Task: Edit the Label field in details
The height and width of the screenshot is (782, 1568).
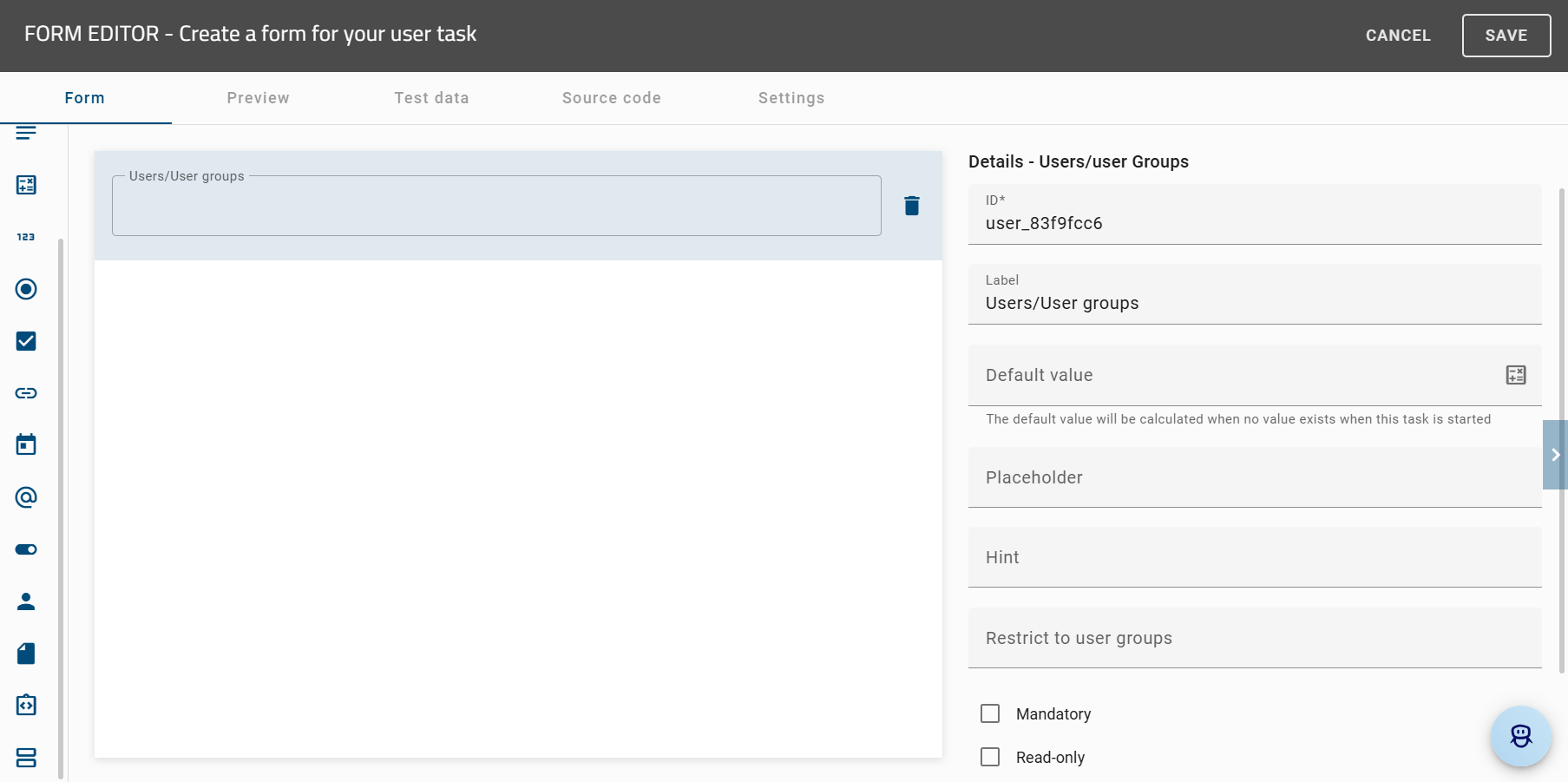Action: tap(1255, 294)
